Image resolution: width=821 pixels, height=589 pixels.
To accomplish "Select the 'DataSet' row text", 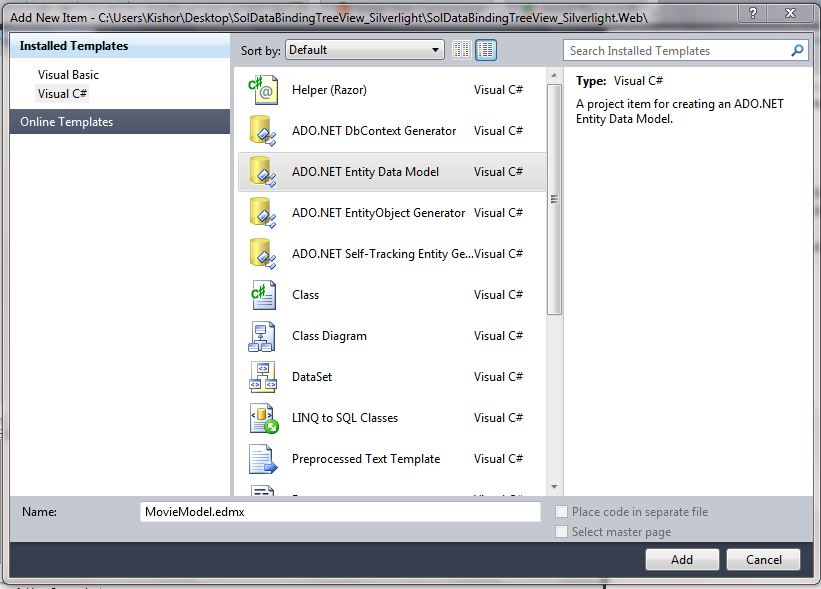I will point(312,377).
